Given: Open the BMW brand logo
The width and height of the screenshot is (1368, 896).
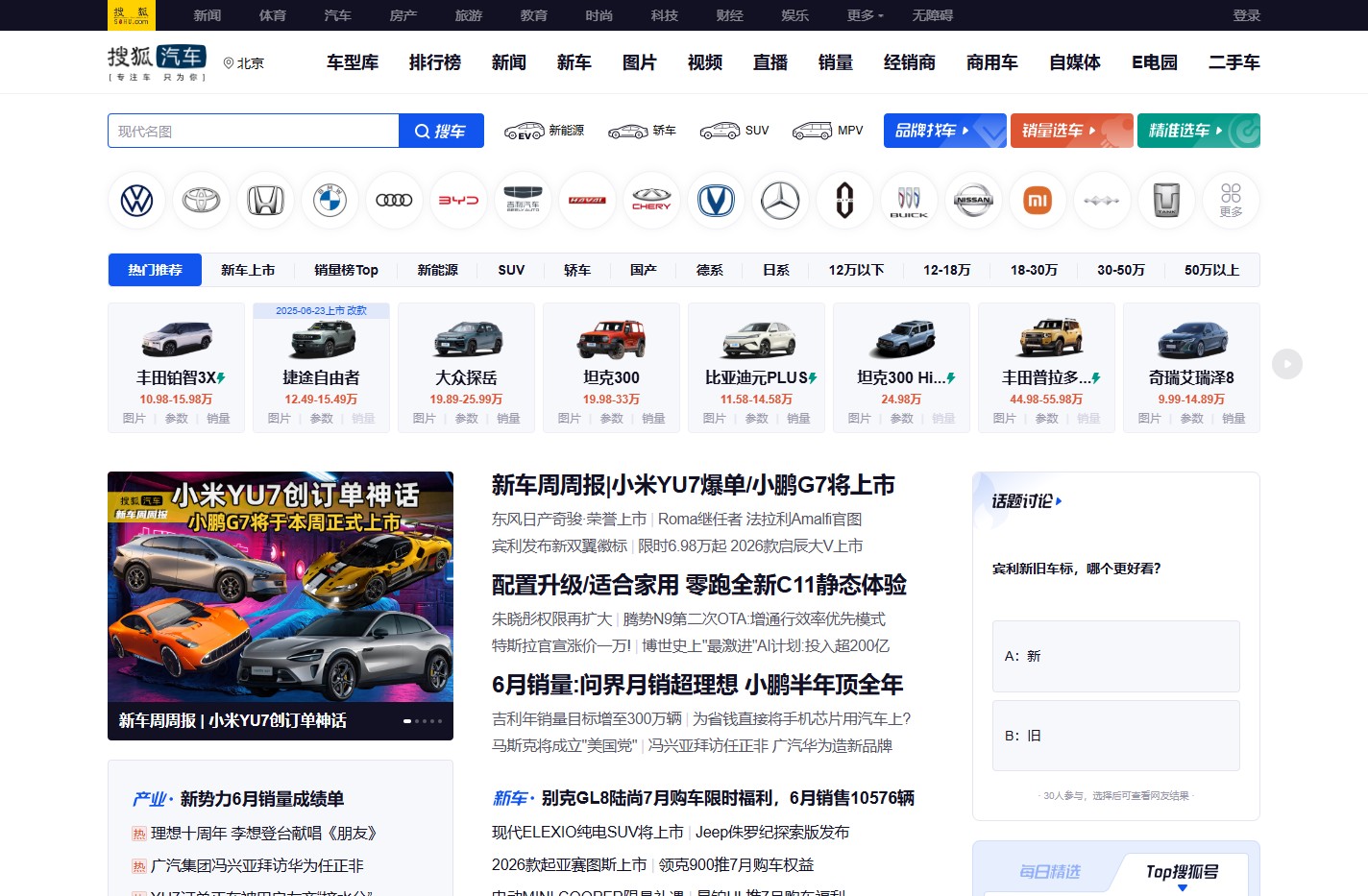Looking at the screenshot, I should click(x=330, y=201).
